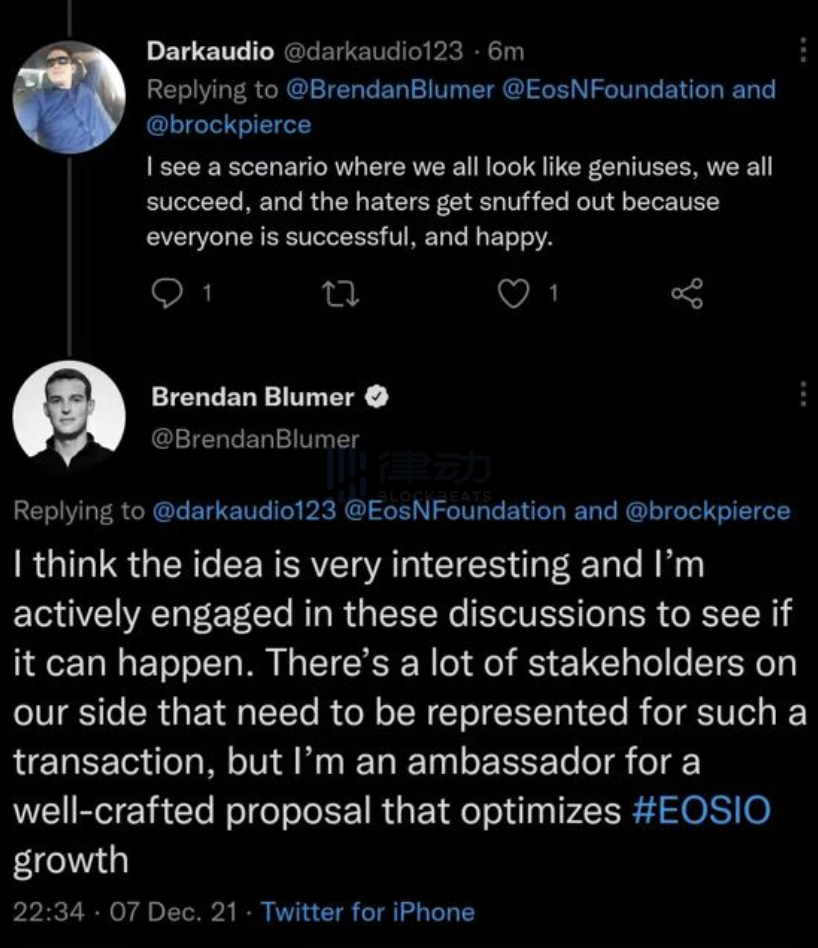The height and width of the screenshot is (948, 818).
Task: Share Darkaudio's tweet
Action: 687,293
